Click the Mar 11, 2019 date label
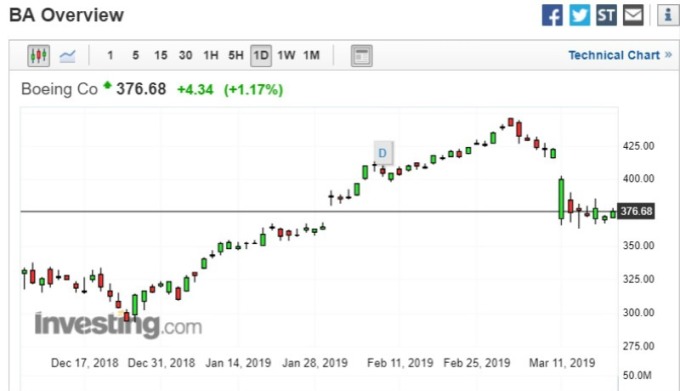The height and width of the screenshot is (391, 680). coord(562,363)
